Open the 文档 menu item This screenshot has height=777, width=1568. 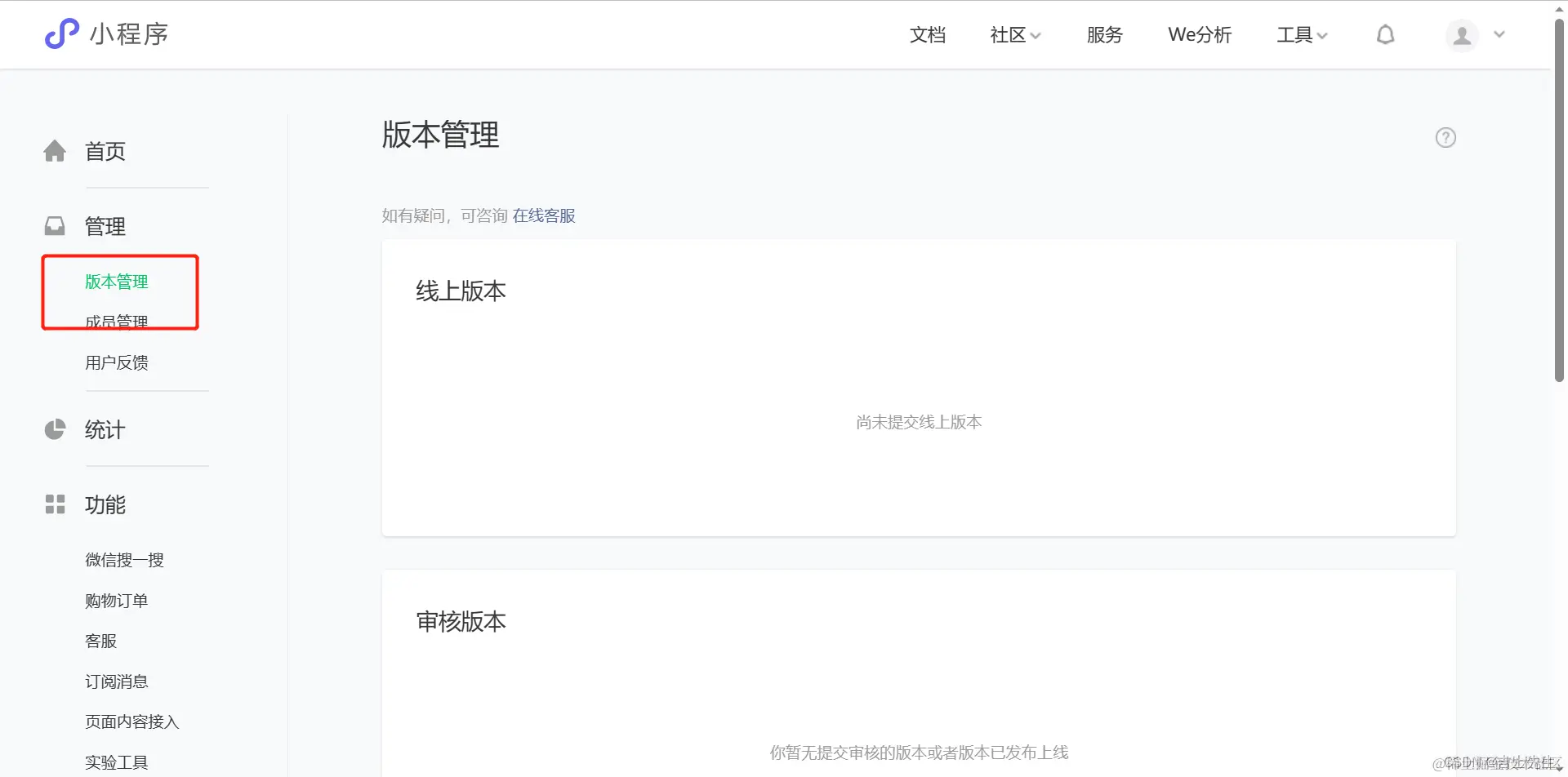(x=928, y=34)
